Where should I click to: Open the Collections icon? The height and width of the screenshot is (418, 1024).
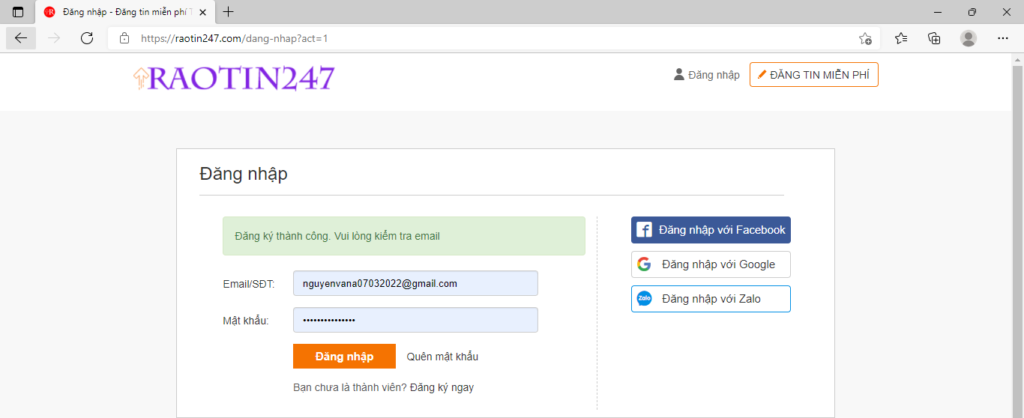pyautogui.click(x=935, y=39)
